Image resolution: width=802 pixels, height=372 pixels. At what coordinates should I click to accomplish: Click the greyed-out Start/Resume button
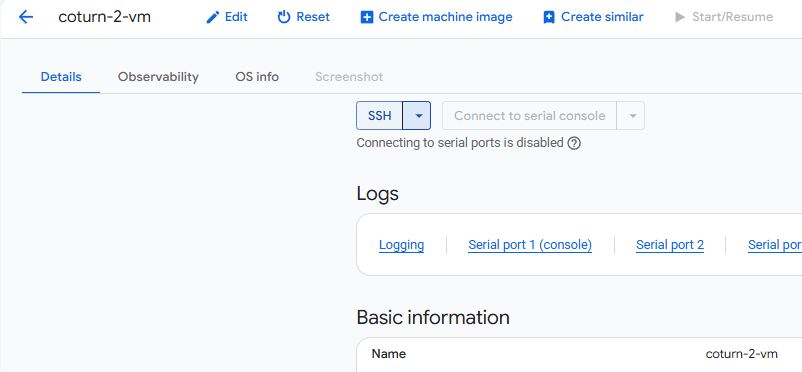pos(724,17)
